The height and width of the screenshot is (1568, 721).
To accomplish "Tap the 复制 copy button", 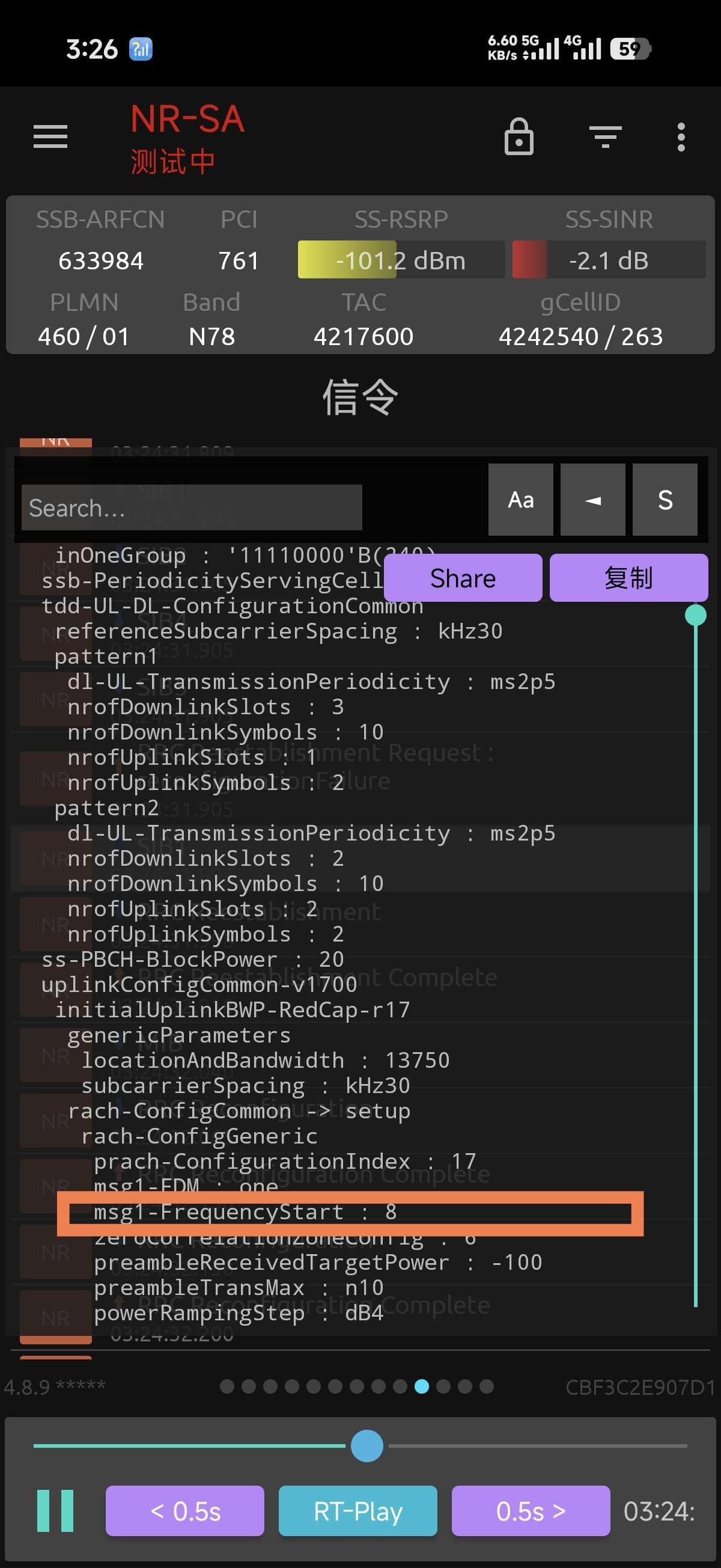I will [x=628, y=578].
